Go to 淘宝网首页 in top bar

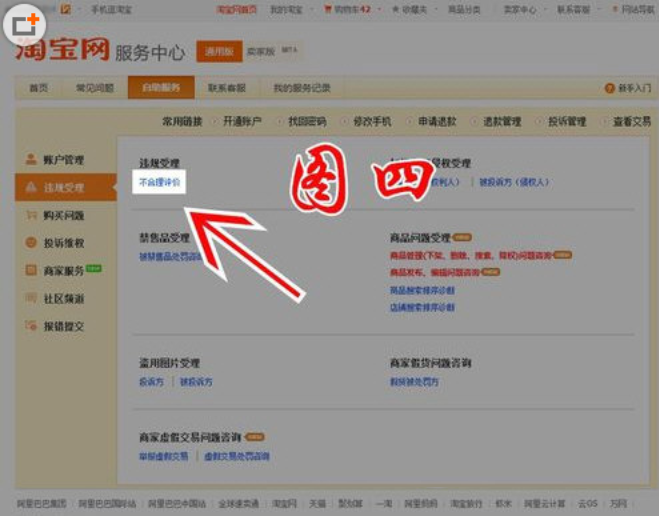pyautogui.click(x=237, y=9)
